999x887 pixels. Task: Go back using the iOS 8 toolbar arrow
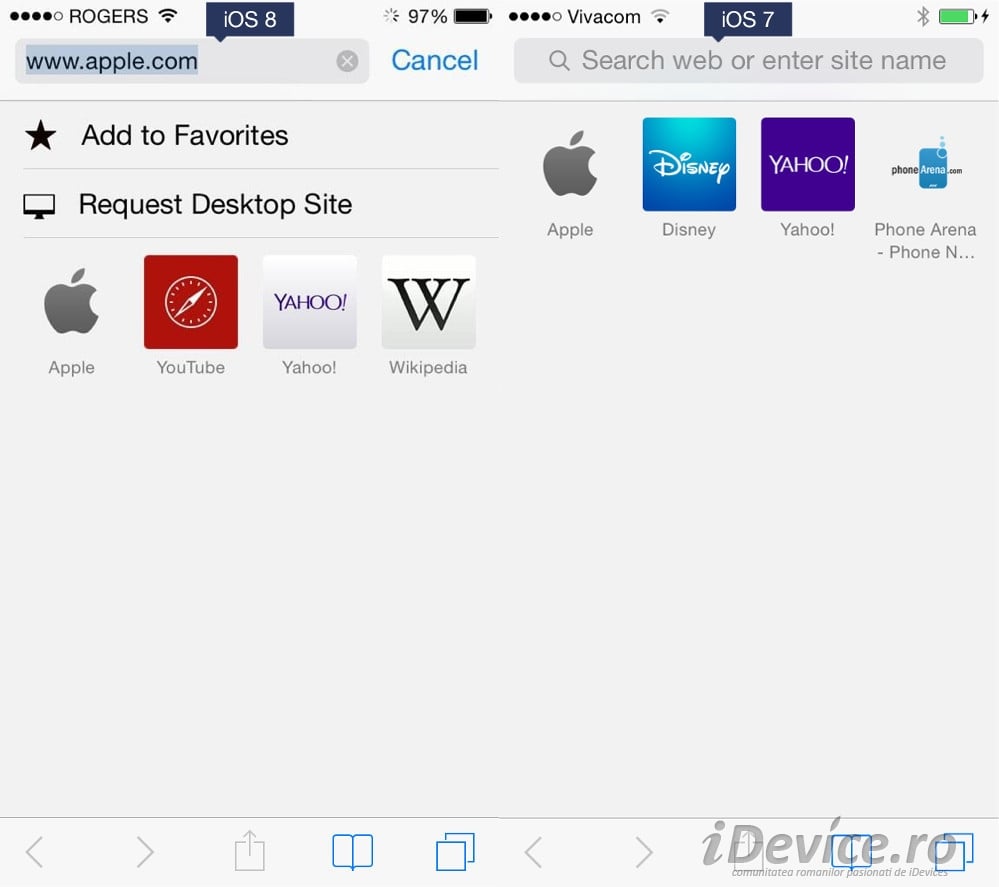pos(35,852)
